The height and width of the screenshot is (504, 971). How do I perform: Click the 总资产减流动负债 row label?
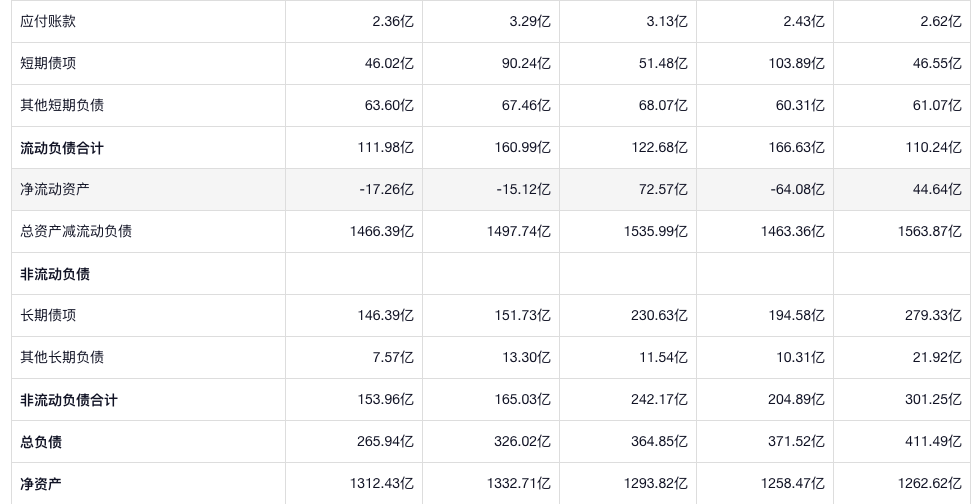tap(76, 231)
